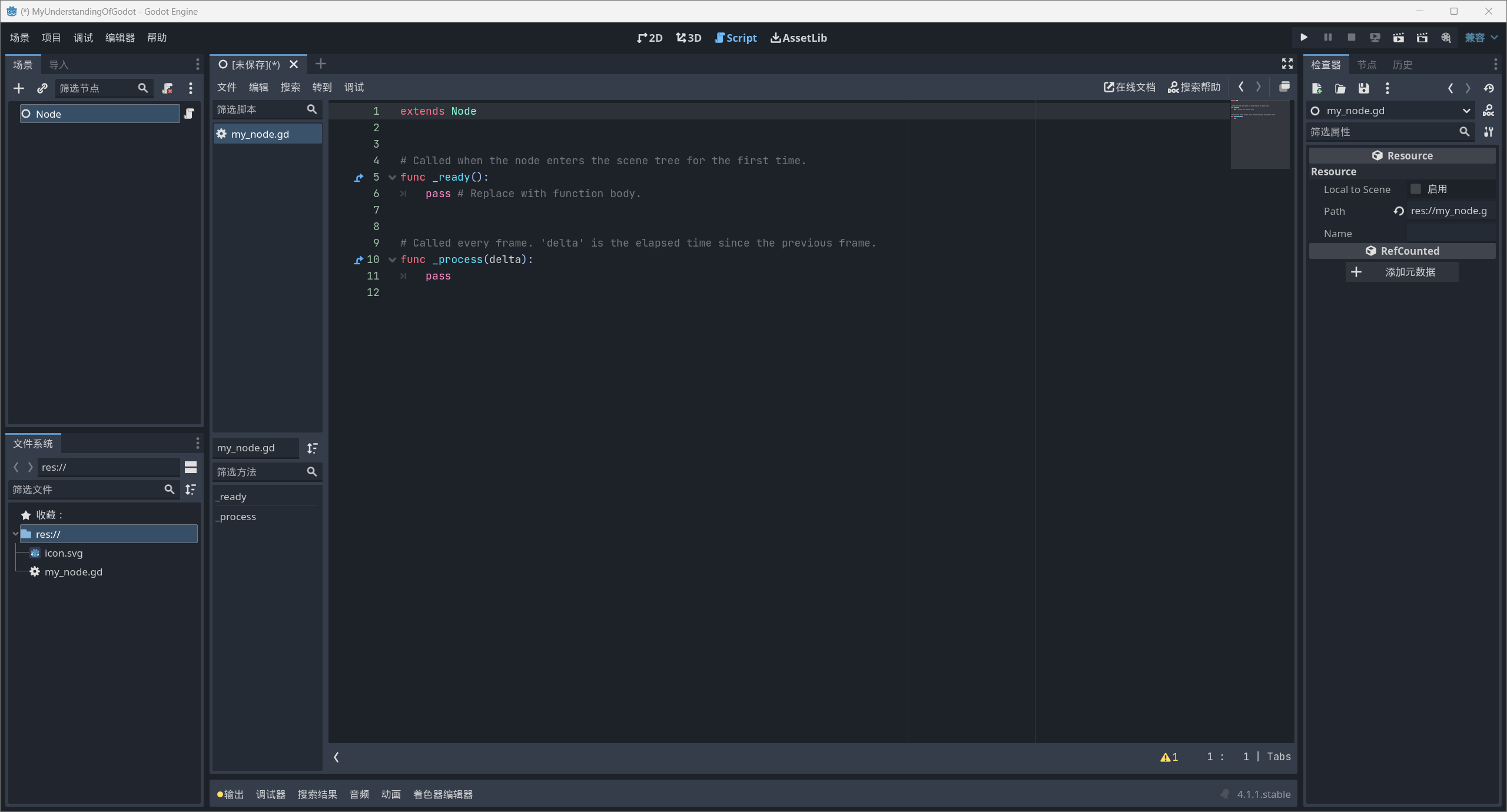
Task: Collapse the Resource section header
Action: (x=1402, y=155)
